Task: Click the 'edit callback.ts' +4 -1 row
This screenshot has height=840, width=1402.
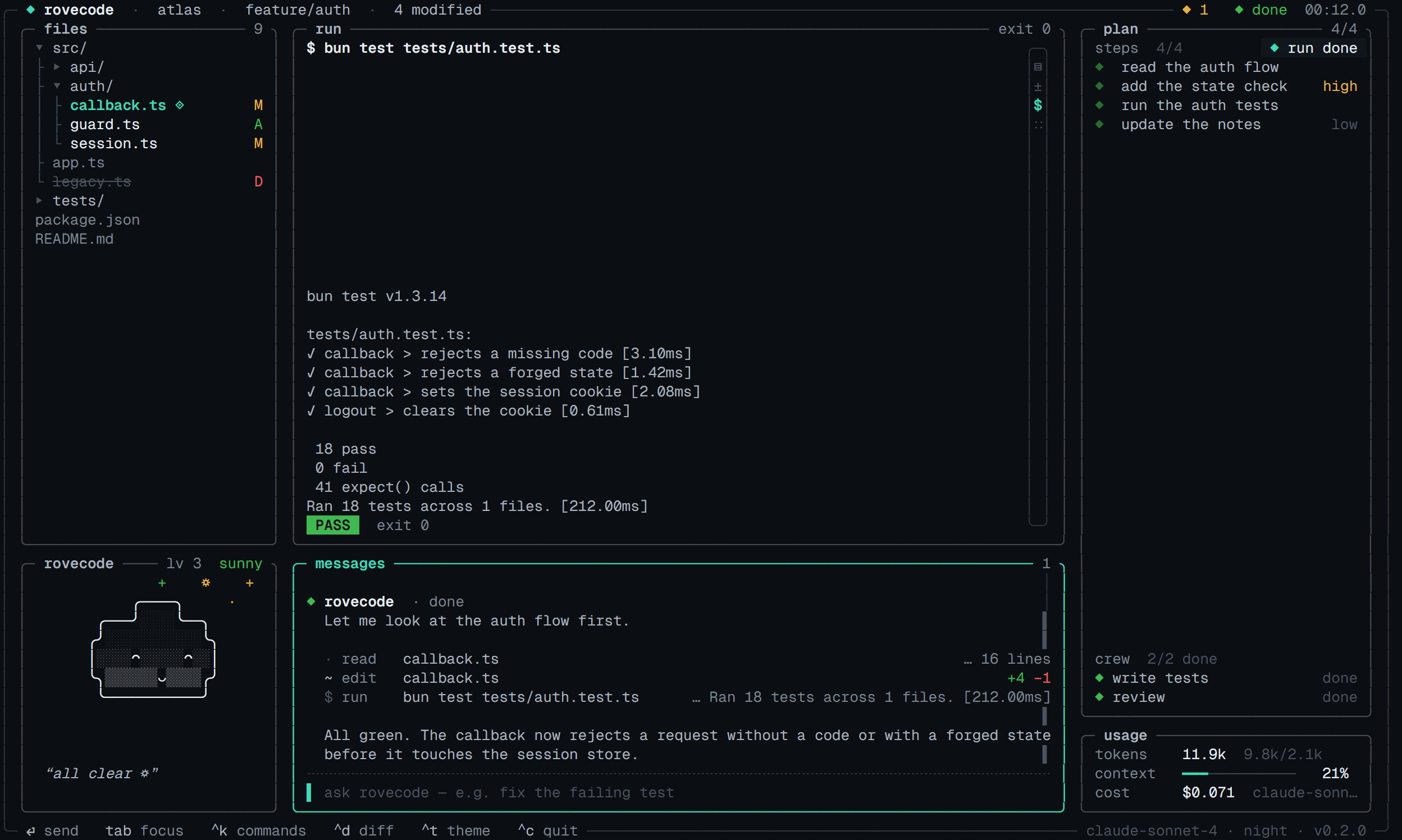Action: [x=687, y=678]
